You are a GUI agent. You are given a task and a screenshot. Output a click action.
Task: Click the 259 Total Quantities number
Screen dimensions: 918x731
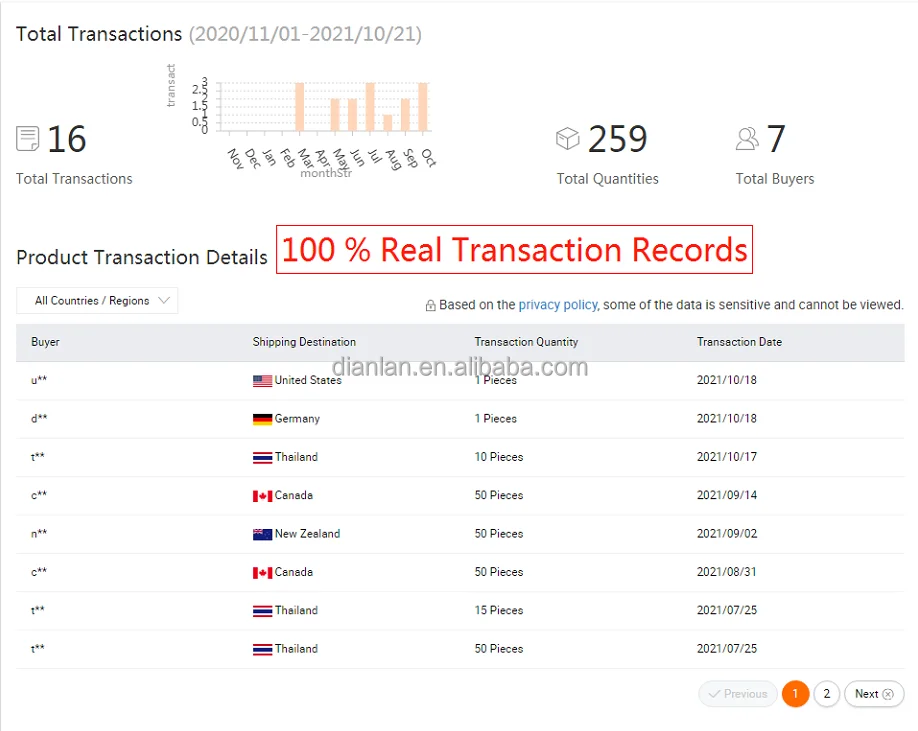point(618,139)
